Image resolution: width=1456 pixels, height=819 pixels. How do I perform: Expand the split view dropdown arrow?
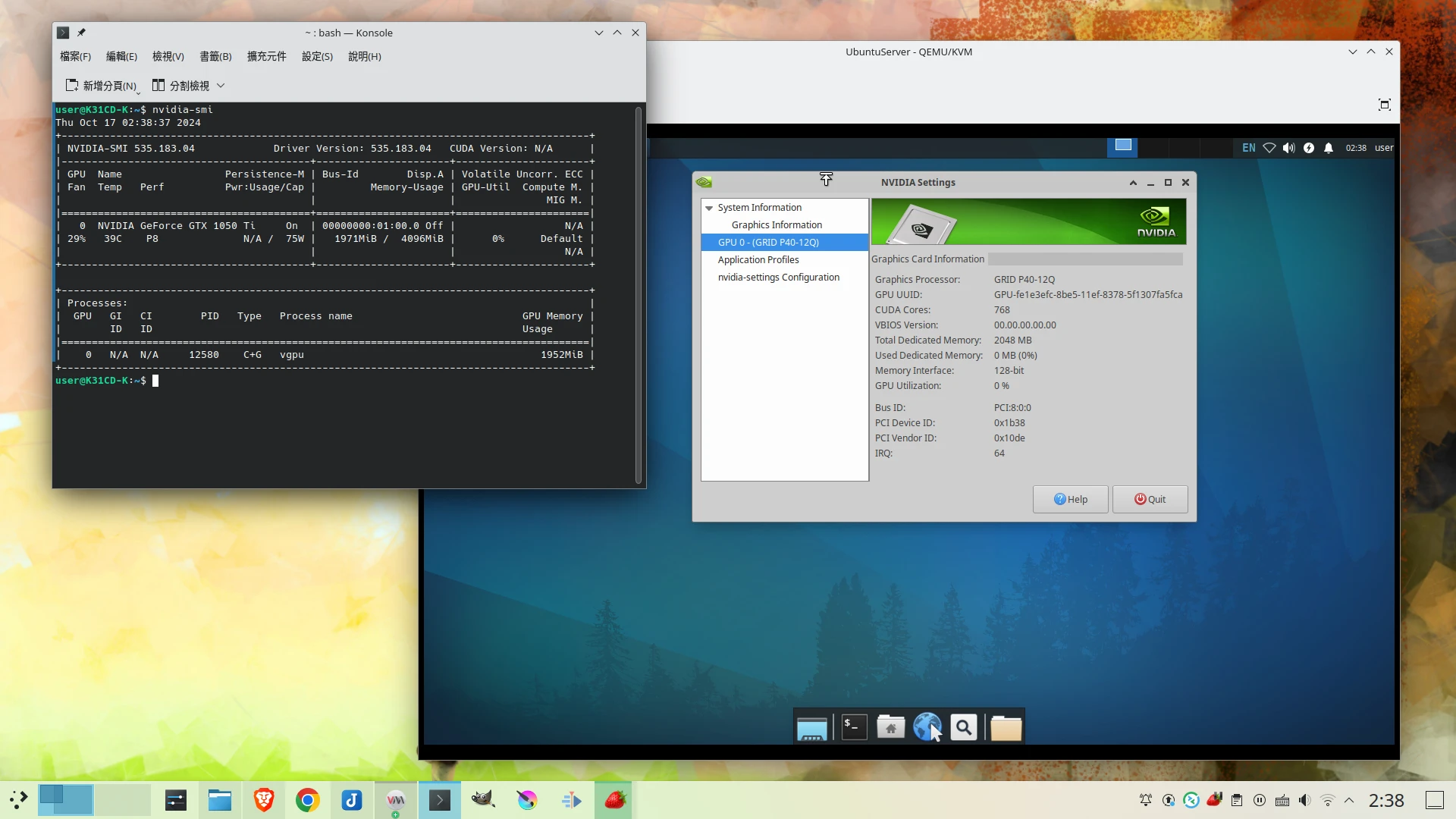221,86
